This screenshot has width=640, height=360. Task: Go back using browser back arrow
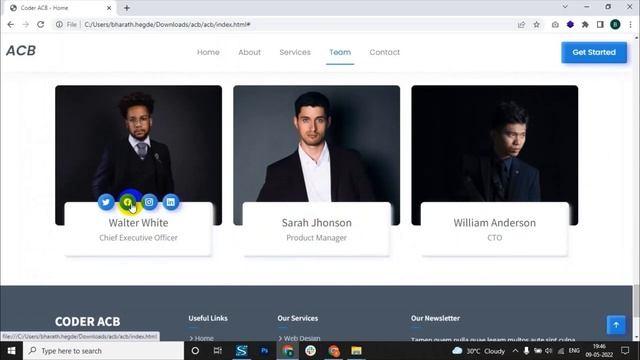pyautogui.click(x=11, y=24)
